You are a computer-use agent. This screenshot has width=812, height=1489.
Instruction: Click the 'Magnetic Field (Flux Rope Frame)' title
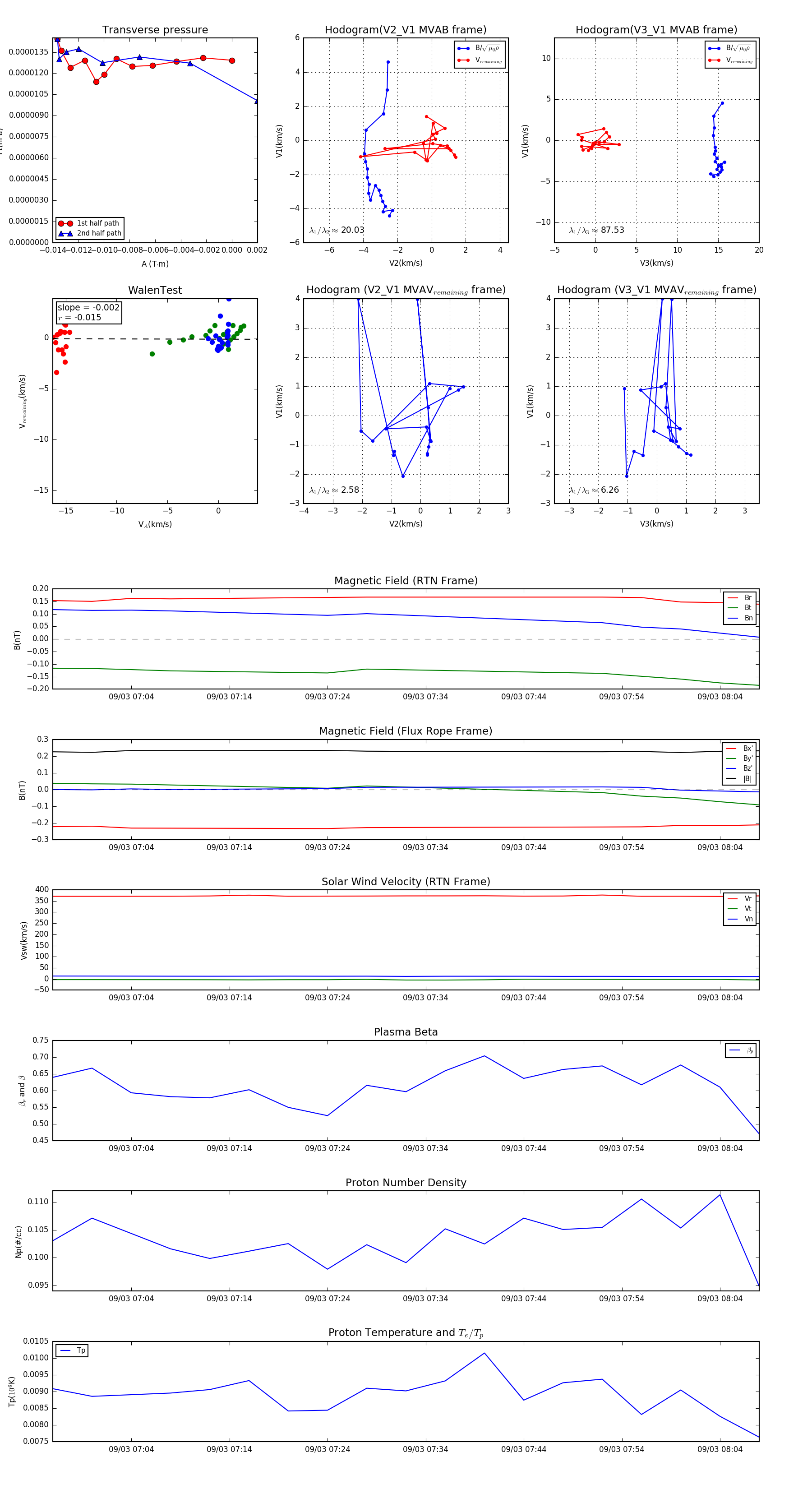(406, 731)
